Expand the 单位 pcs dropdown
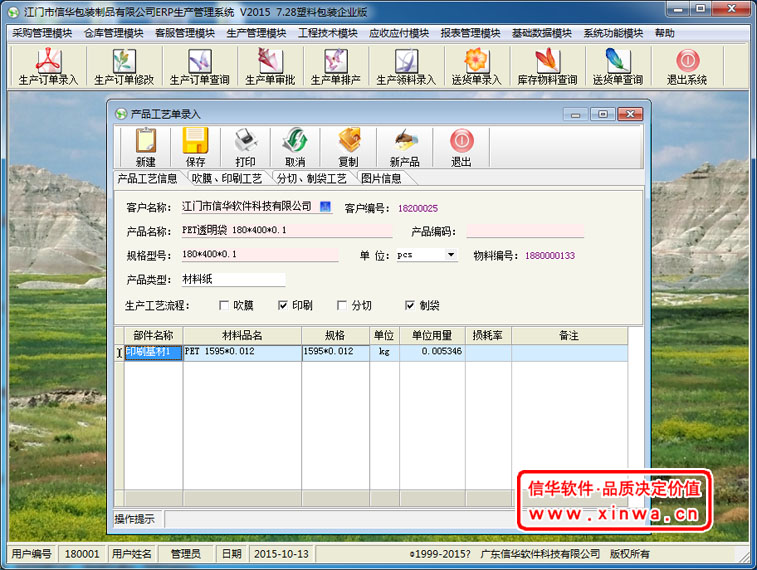Image resolution: width=757 pixels, height=570 pixels. 451,255
